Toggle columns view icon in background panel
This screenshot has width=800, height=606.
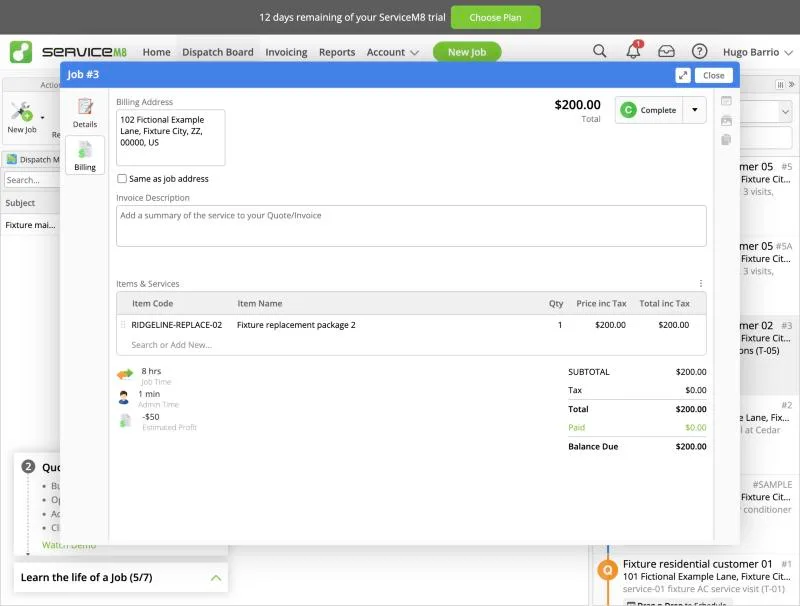[780, 85]
